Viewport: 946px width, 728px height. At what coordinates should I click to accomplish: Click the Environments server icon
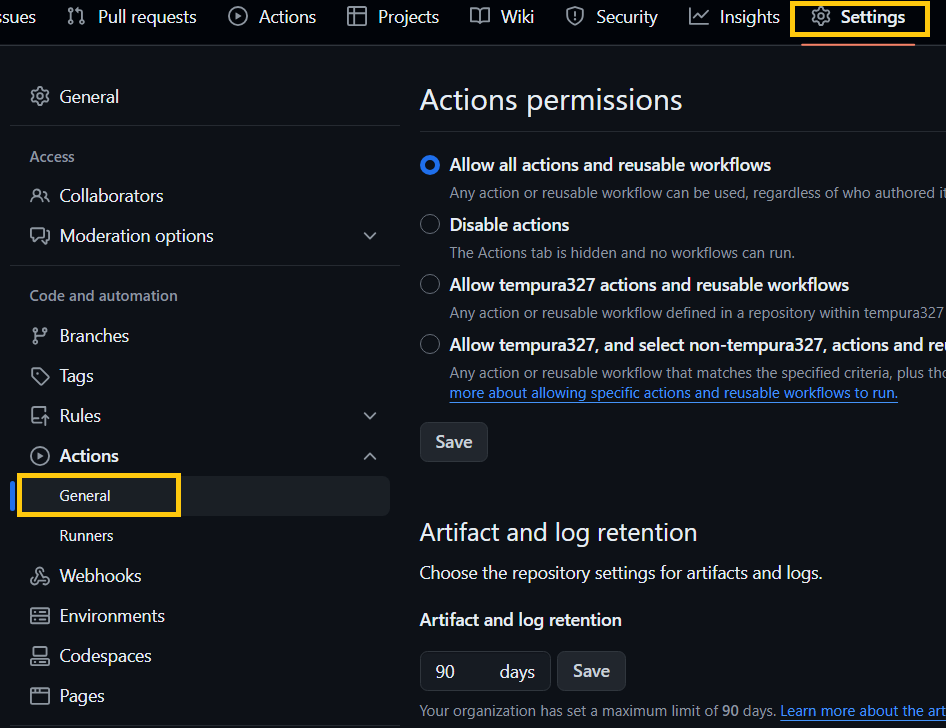(x=40, y=616)
